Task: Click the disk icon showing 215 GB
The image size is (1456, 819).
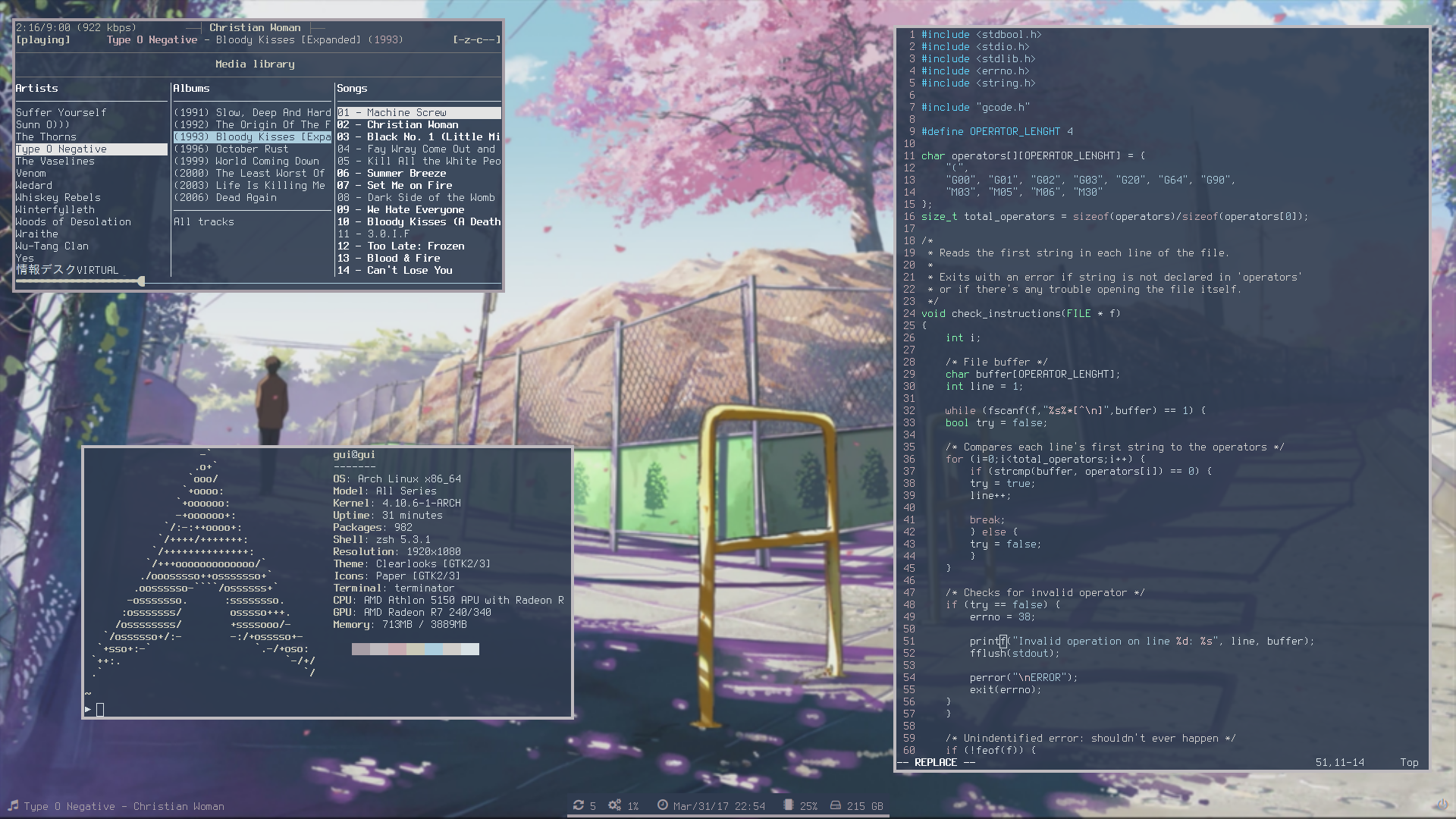Action: click(x=835, y=805)
